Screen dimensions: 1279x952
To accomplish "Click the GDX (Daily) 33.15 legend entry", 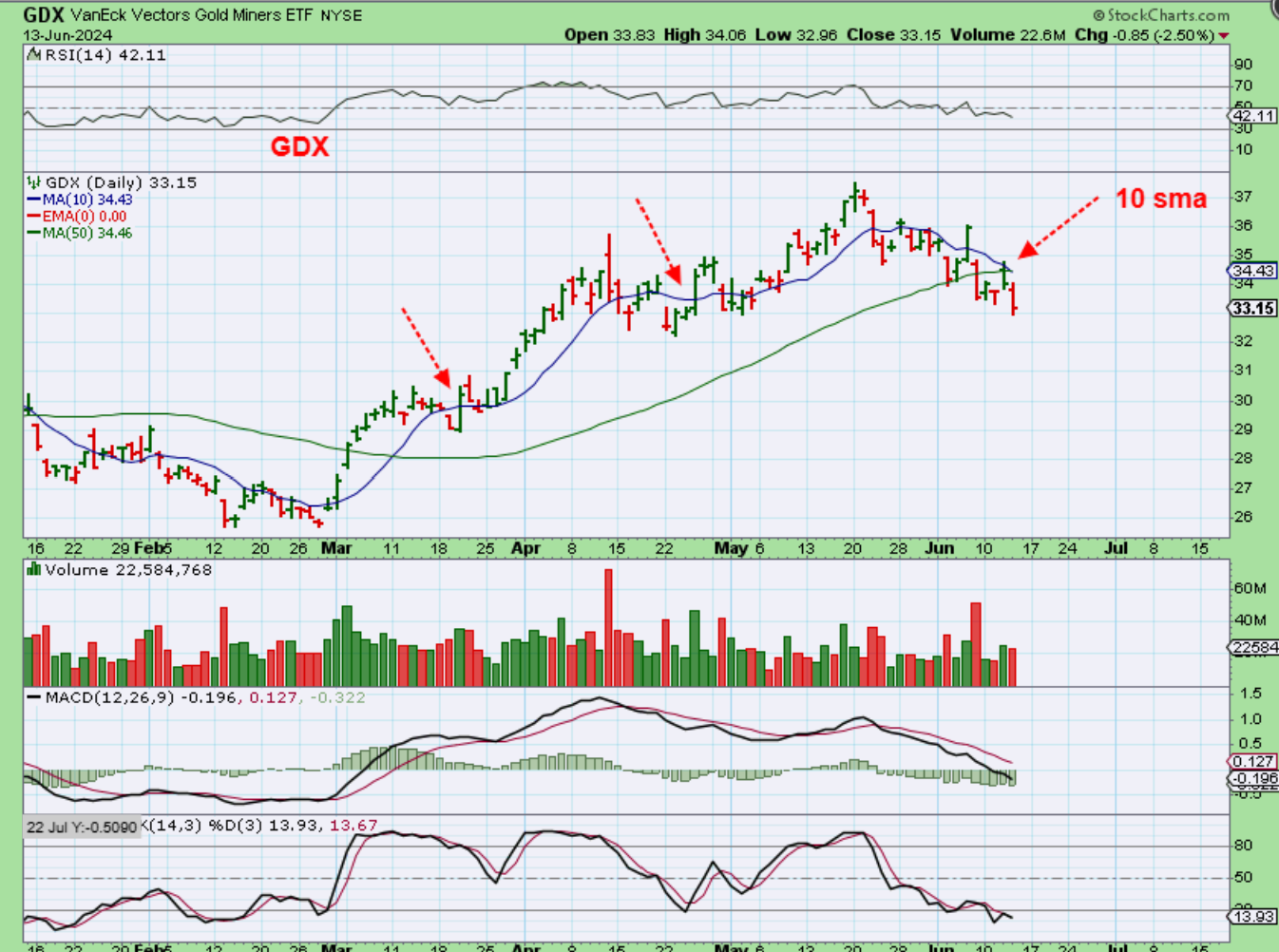I will 112,182.
